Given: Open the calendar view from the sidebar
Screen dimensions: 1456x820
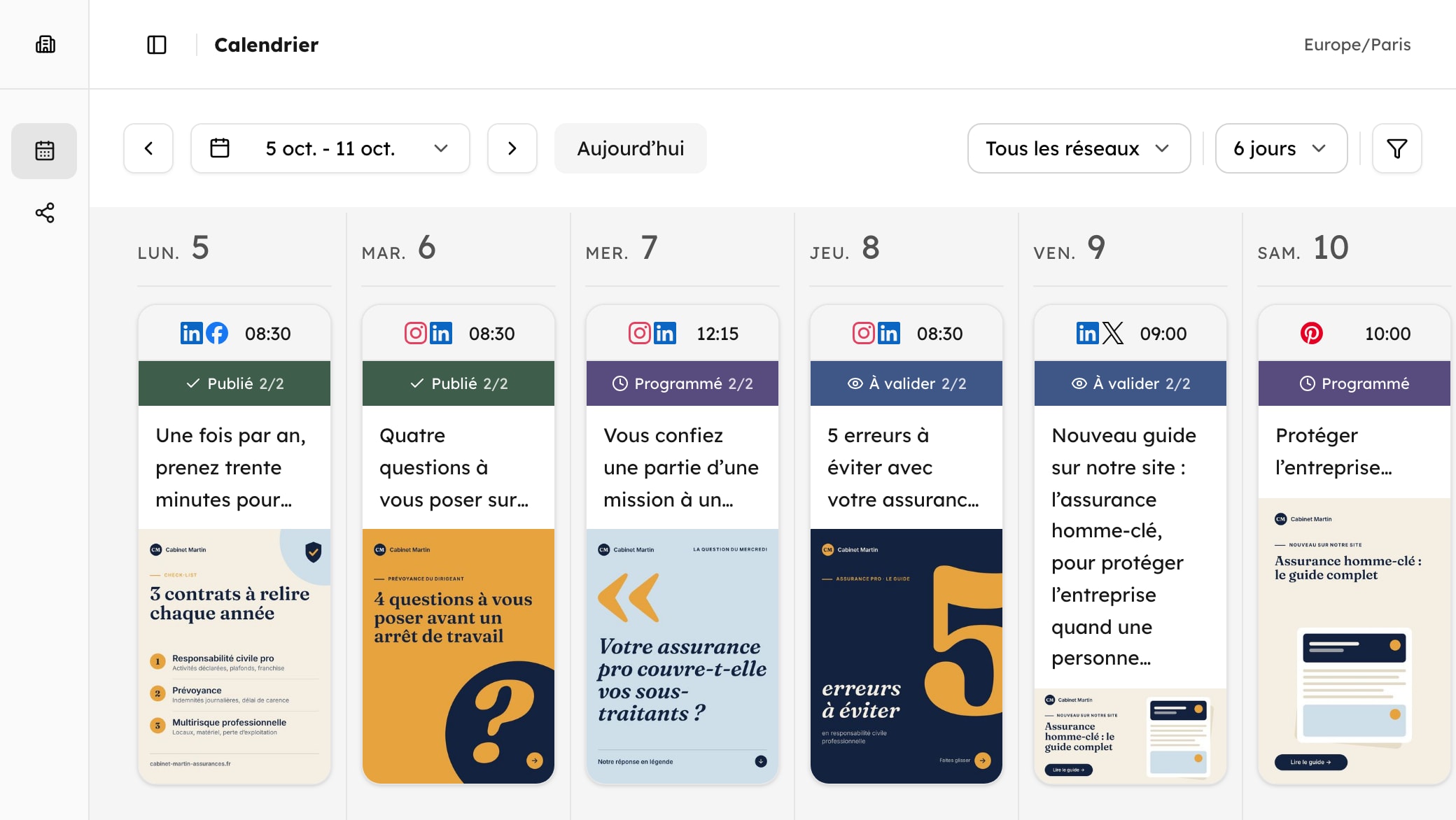Looking at the screenshot, I should pos(44,150).
